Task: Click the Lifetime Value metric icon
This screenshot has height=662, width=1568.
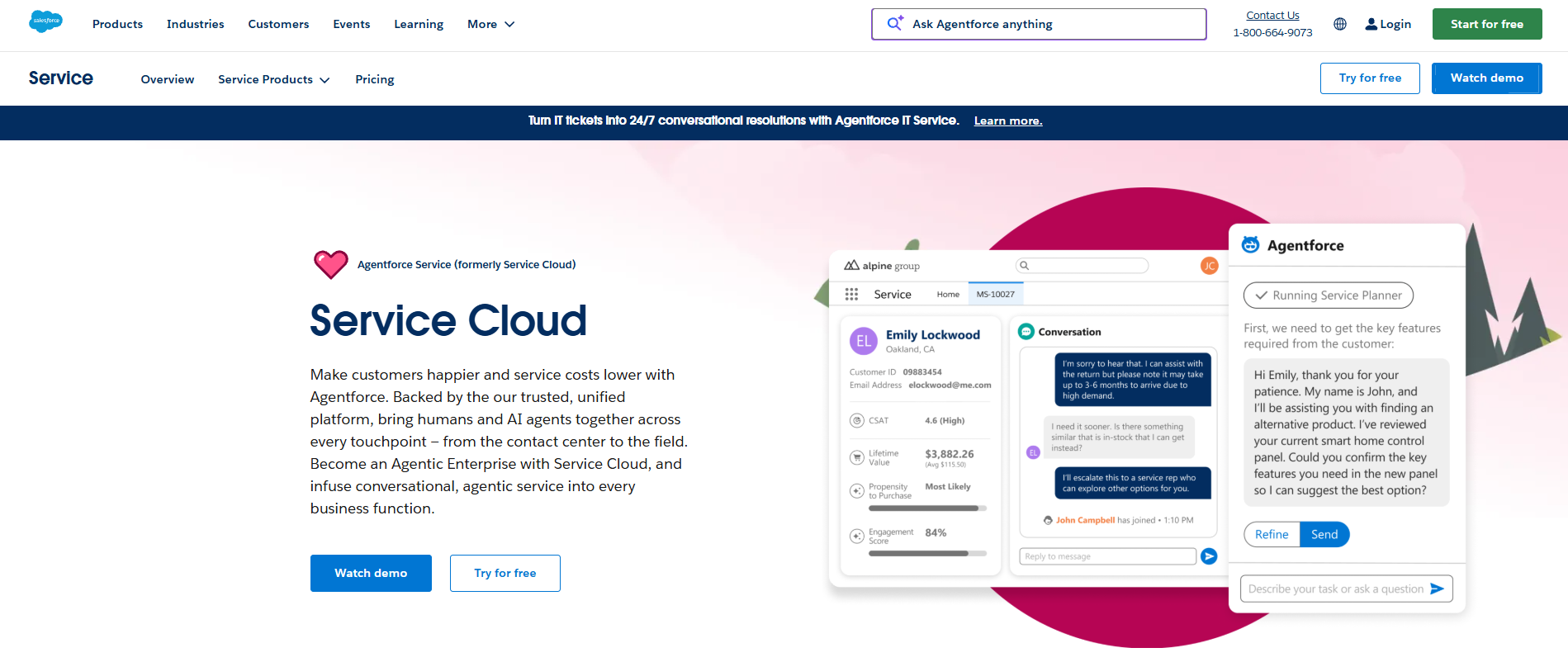Action: tap(857, 457)
